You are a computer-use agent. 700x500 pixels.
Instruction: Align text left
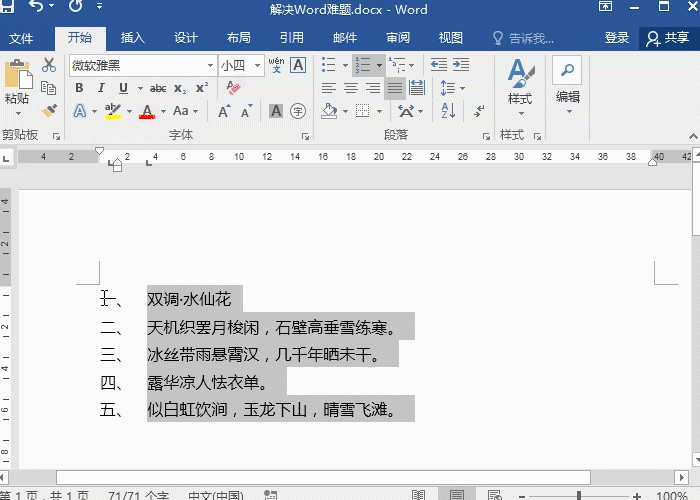pyautogui.click(x=329, y=88)
